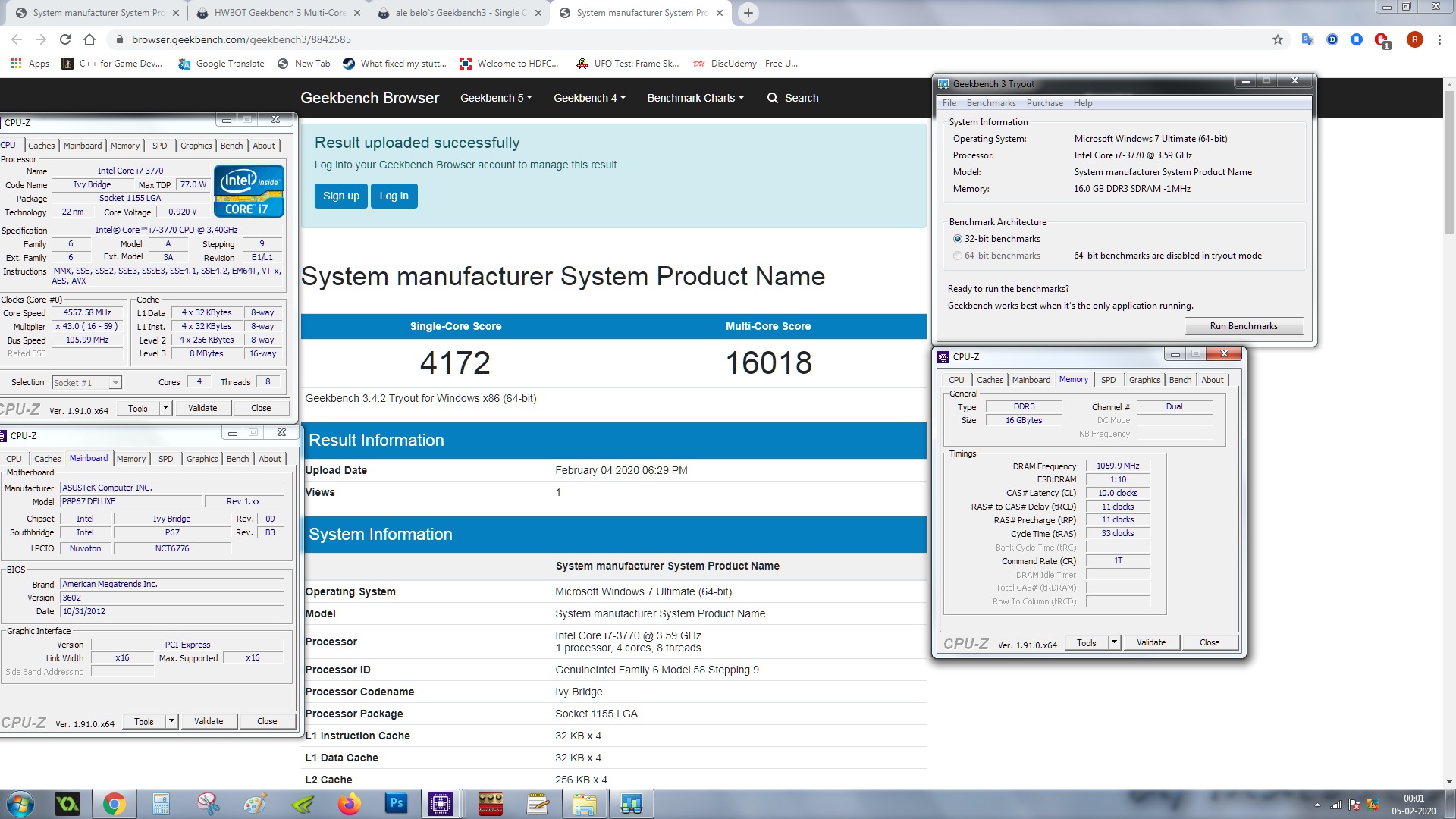The image size is (1456, 819).
Task: Click the Log in button
Action: click(x=394, y=196)
